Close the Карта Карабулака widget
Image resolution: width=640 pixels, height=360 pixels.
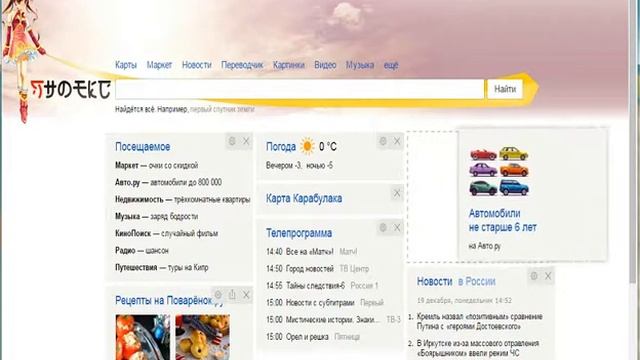397,193
